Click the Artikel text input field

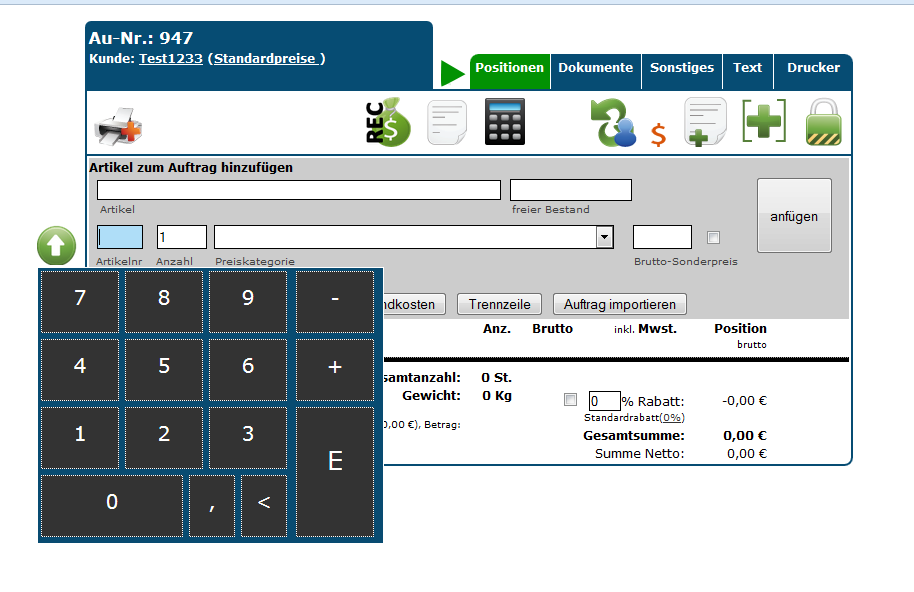point(298,190)
